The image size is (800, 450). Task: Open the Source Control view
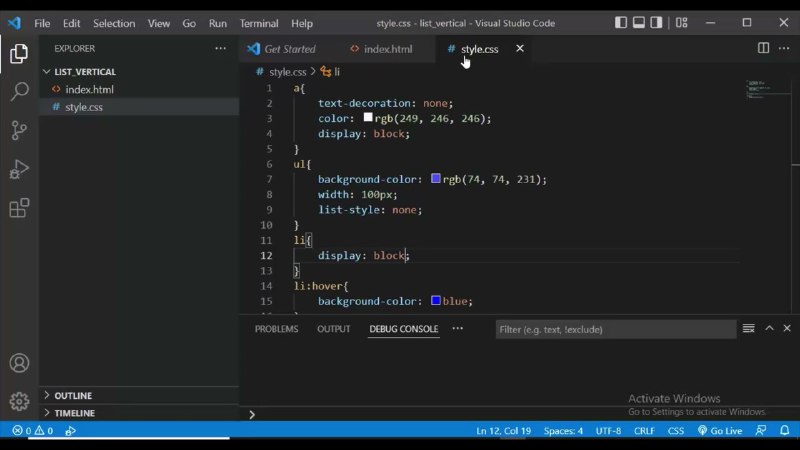[19, 130]
